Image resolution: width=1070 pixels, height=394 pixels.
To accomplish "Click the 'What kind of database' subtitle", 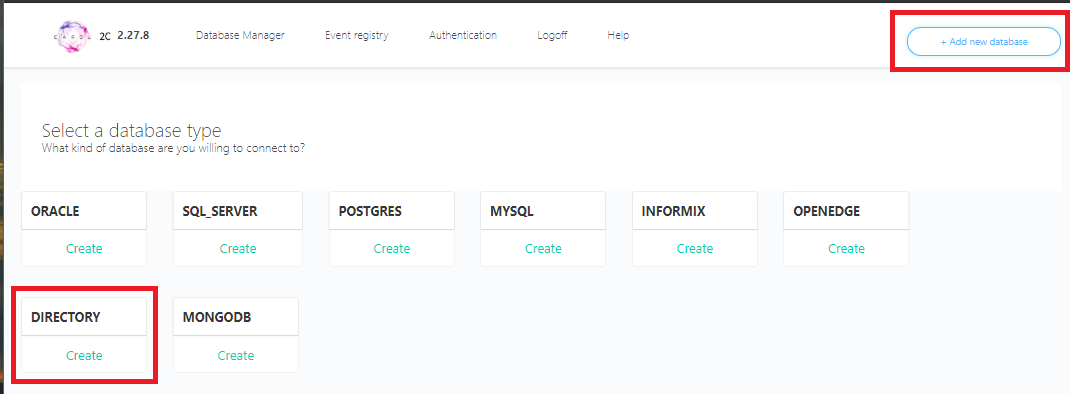I will click(173, 147).
